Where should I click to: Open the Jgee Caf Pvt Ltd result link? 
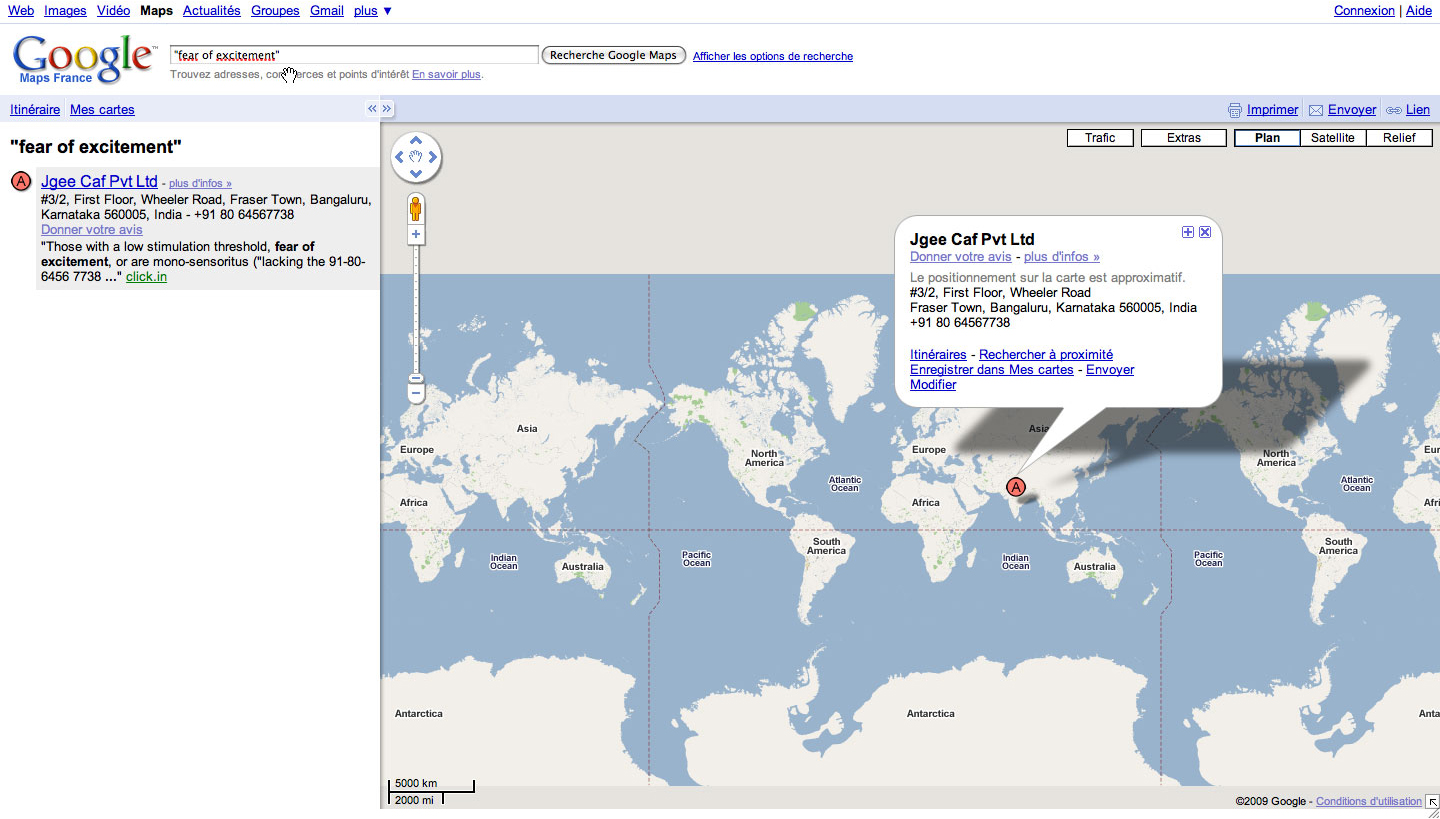click(x=99, y=182)
